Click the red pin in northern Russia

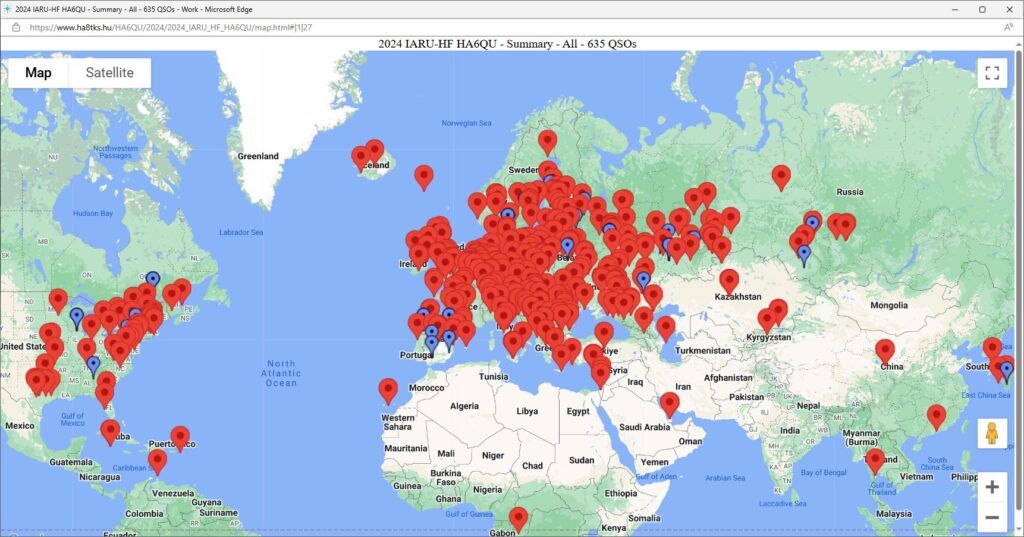pos(781,176)
